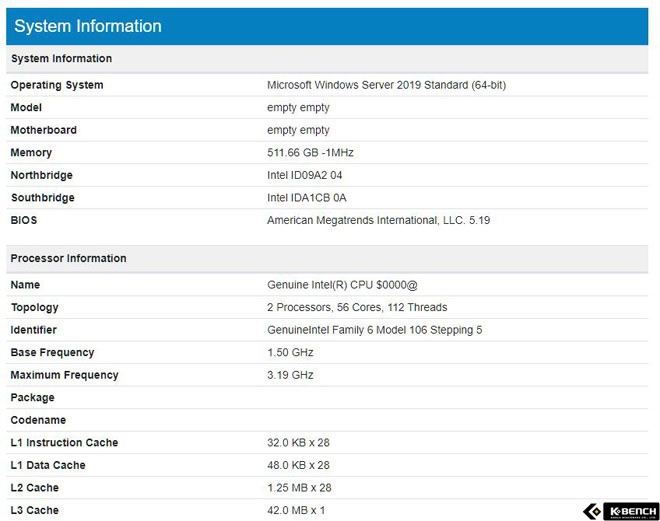Screen dimensions: 660x521
Task: Click the Operating System label
Action: (x=57, y=85)
